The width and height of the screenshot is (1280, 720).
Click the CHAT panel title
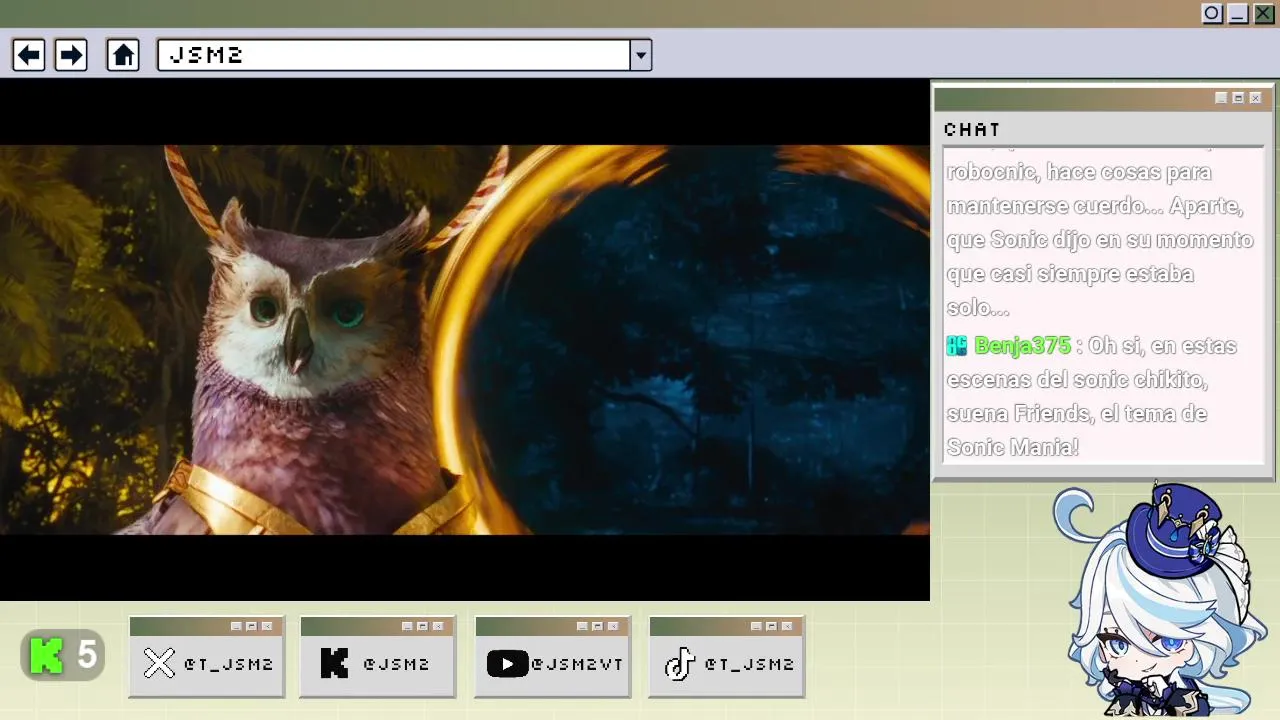pos(972,129)
